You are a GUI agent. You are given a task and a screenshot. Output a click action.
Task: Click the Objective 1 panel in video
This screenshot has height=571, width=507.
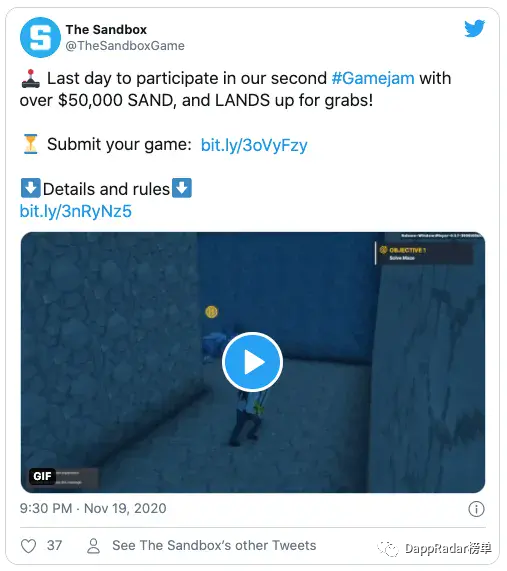pyautogui.click(x=424, y=253)
